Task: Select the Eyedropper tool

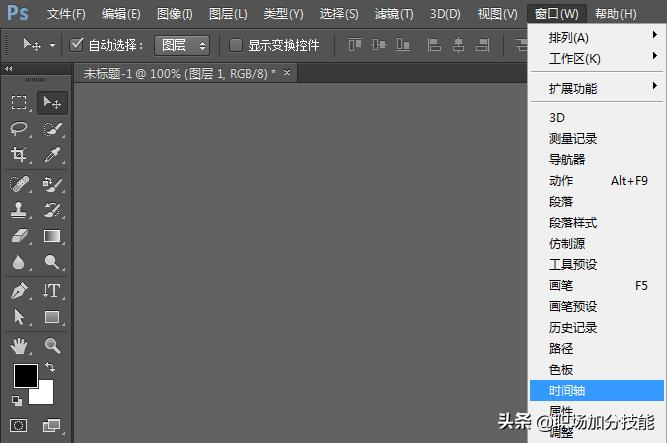Action: pos(52,154)
